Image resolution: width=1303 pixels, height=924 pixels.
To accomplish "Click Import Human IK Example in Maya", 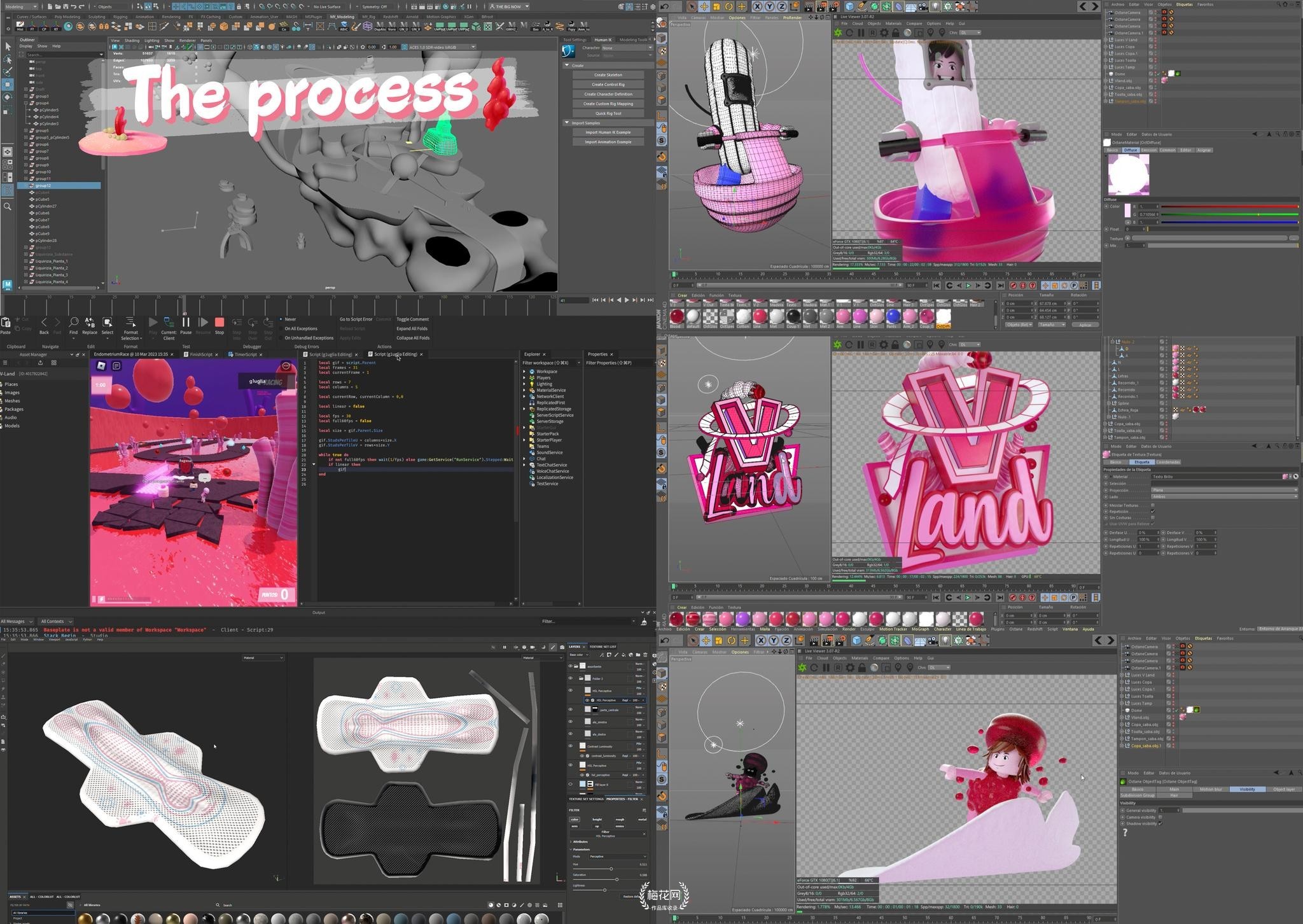I will [x=608, y=132].
